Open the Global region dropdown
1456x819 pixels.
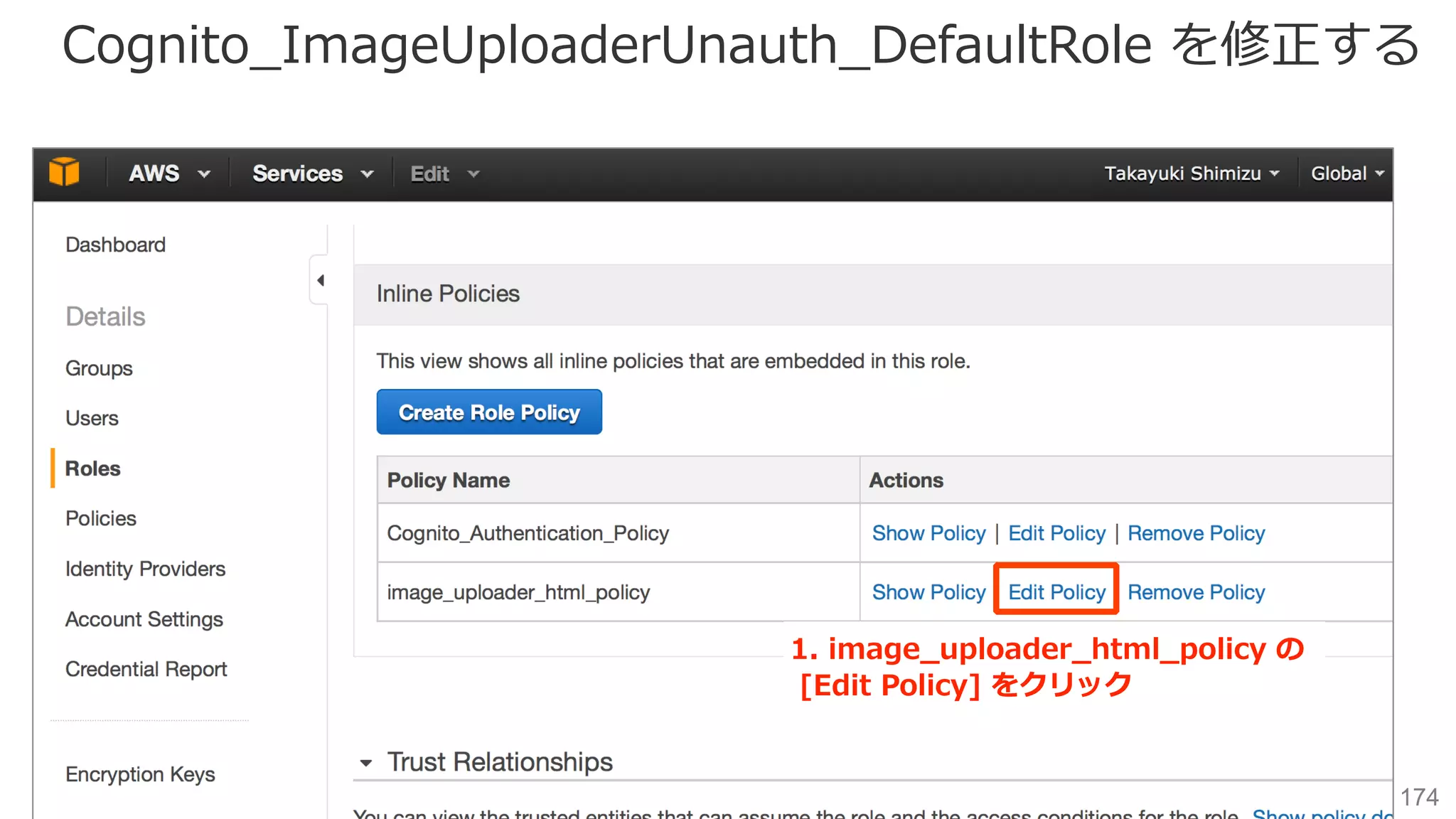pyautogui.click(x=1348, y=173)
